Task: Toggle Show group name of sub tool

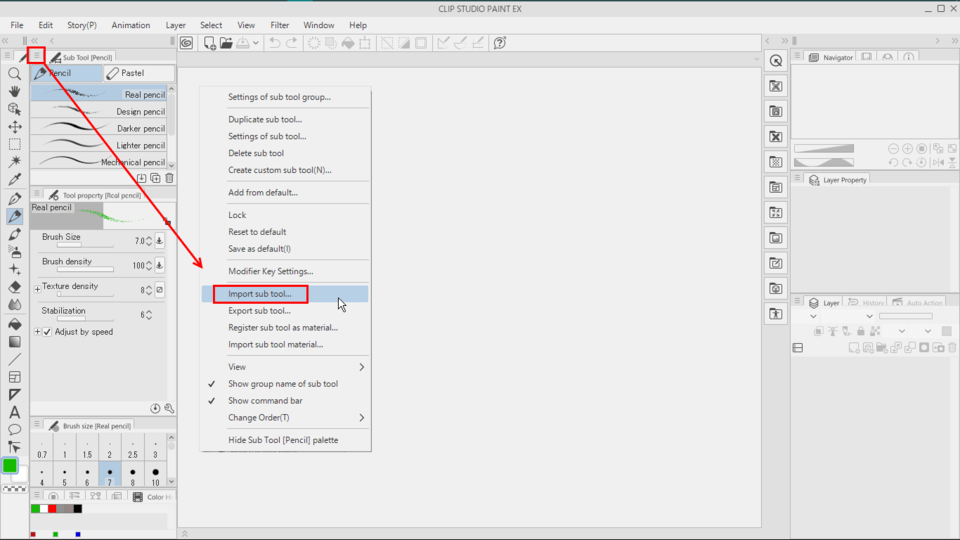Action: (x=283, y=384)
